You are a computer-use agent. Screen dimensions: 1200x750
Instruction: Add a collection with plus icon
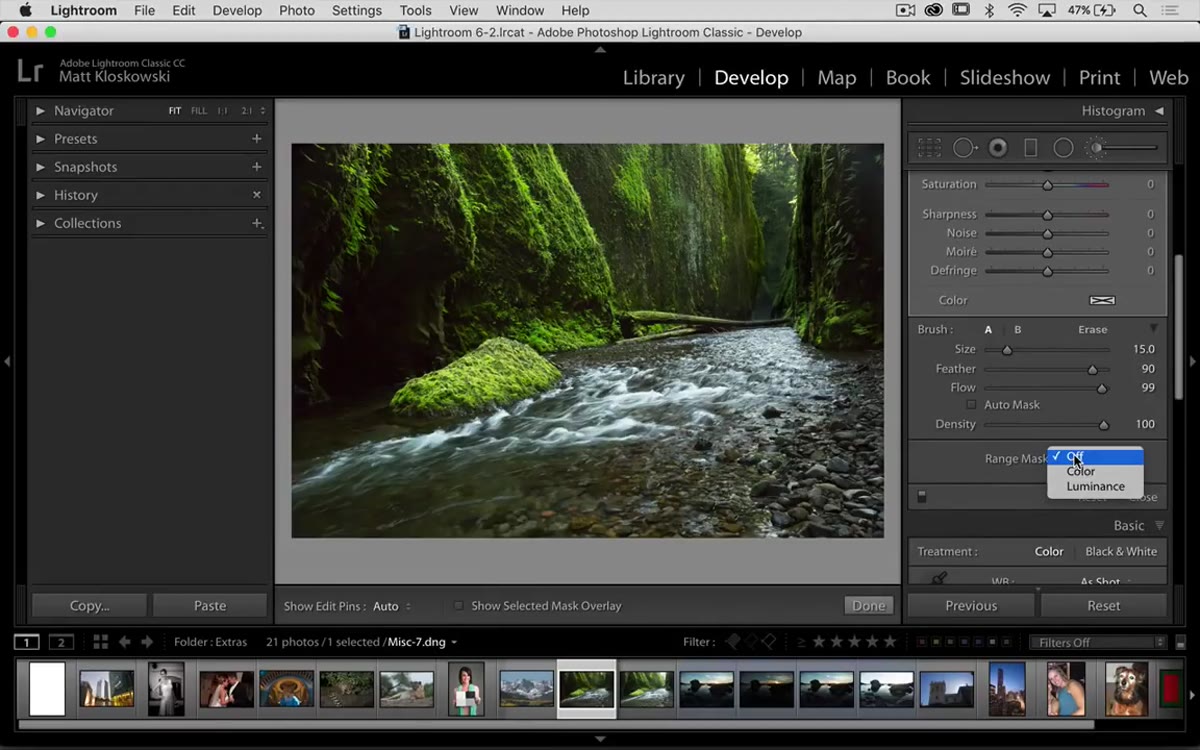coord(257,223)
